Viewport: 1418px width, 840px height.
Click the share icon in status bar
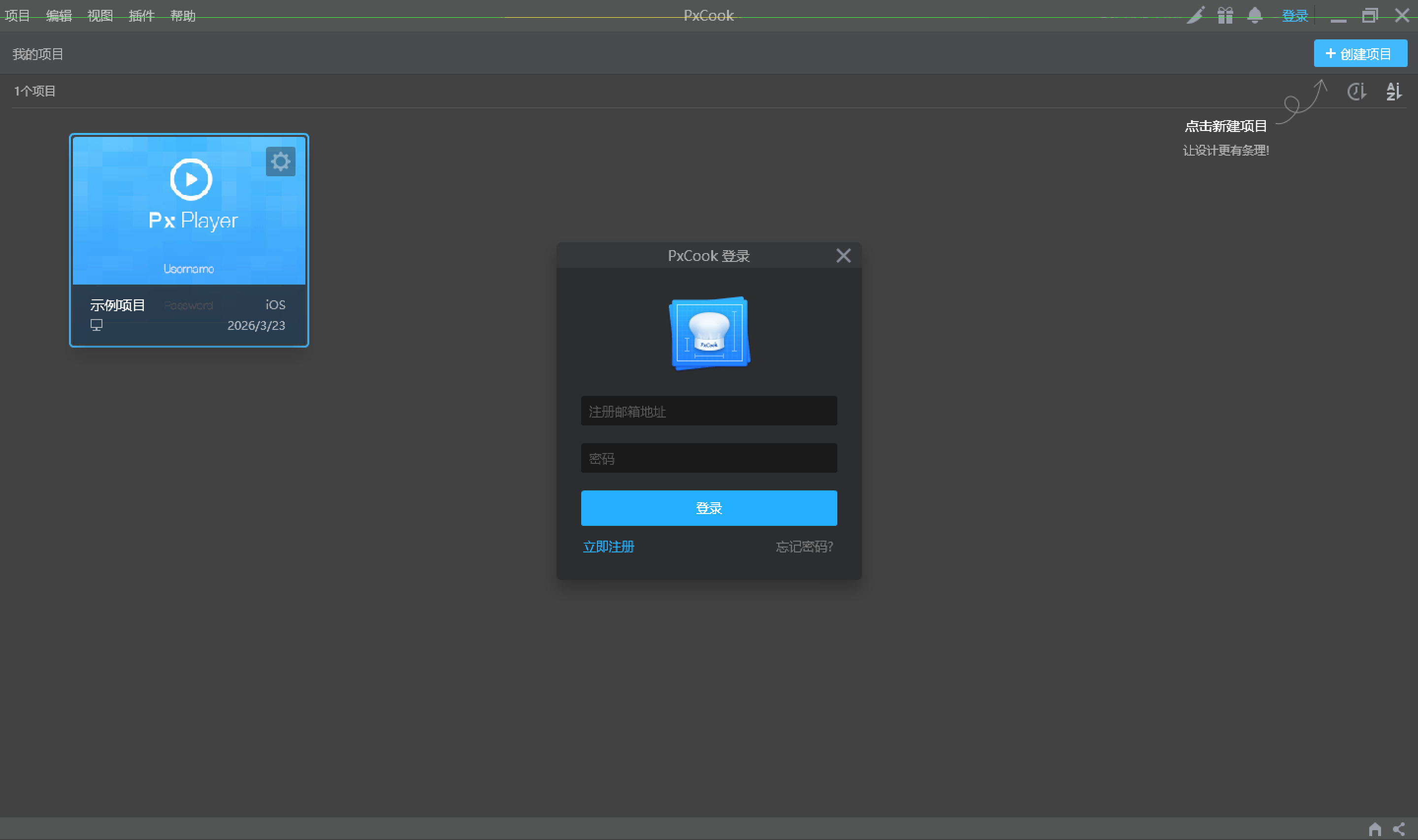click(1399, 829)
